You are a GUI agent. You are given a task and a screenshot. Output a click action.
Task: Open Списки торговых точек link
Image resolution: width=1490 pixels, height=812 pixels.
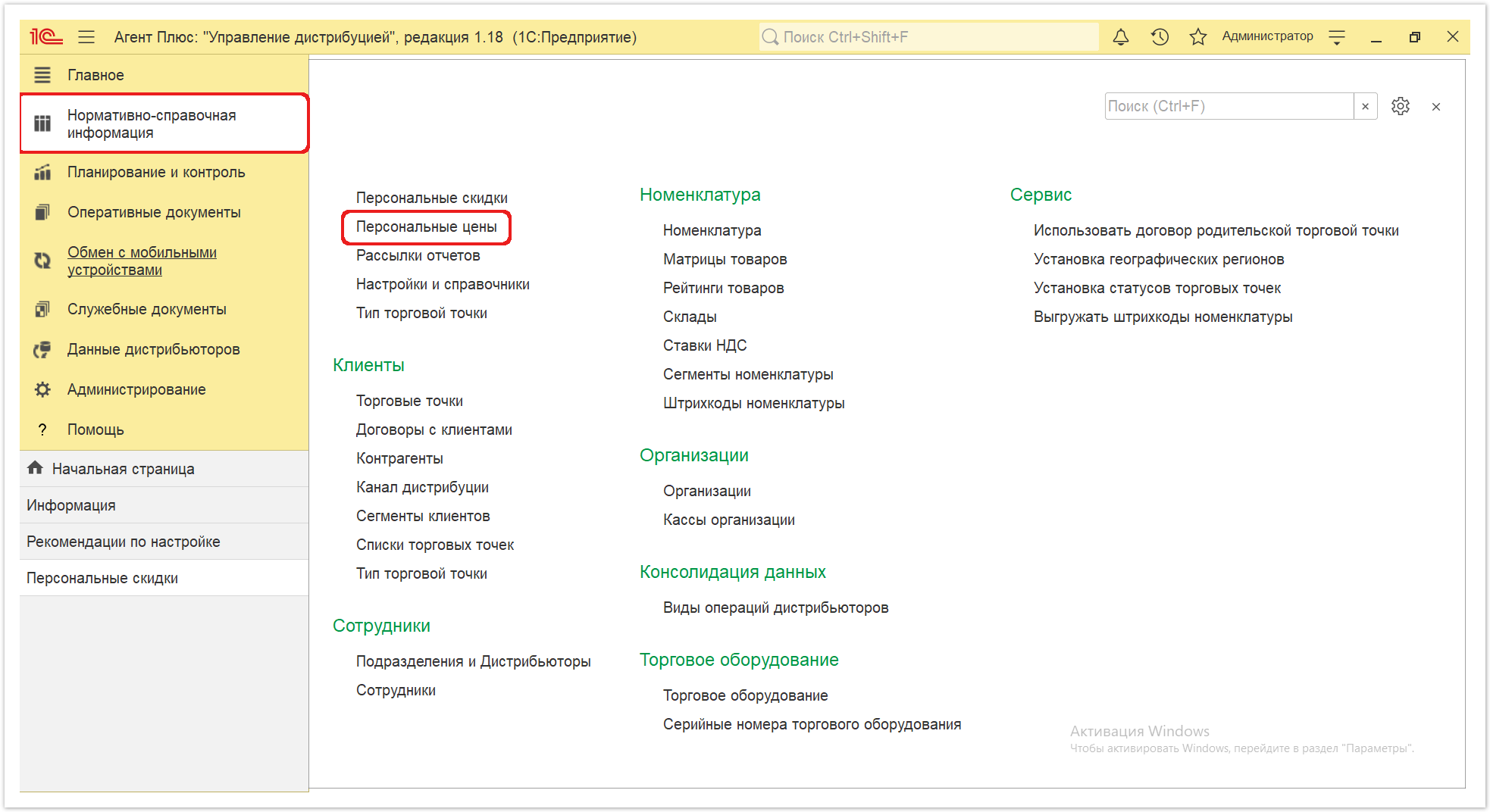435,545
